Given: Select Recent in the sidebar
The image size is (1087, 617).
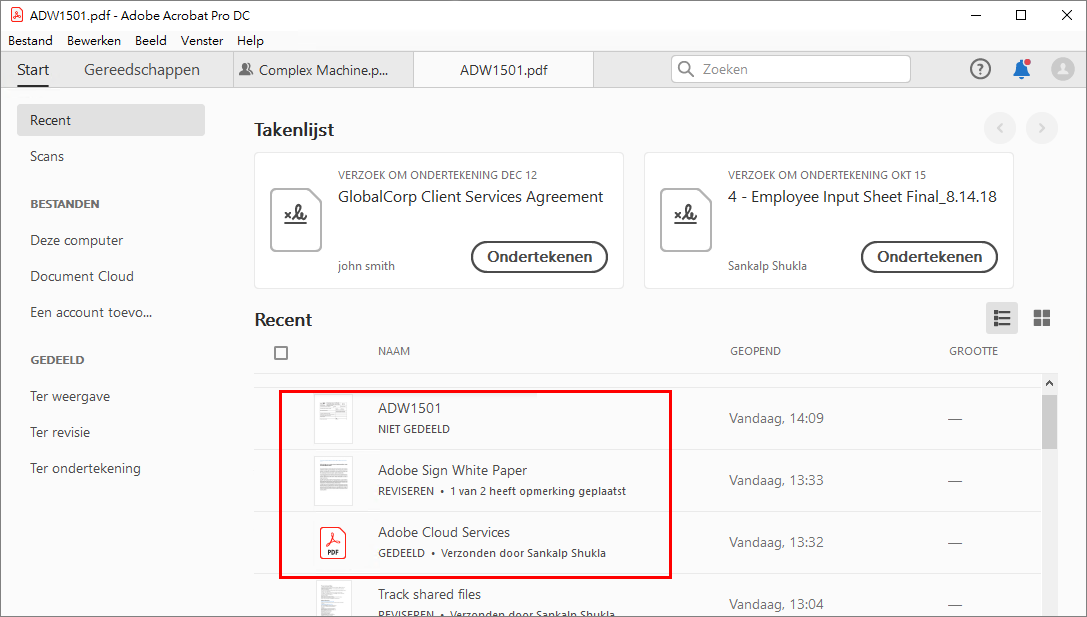Looking at the screenshot, I should click(x=111, y=120).
